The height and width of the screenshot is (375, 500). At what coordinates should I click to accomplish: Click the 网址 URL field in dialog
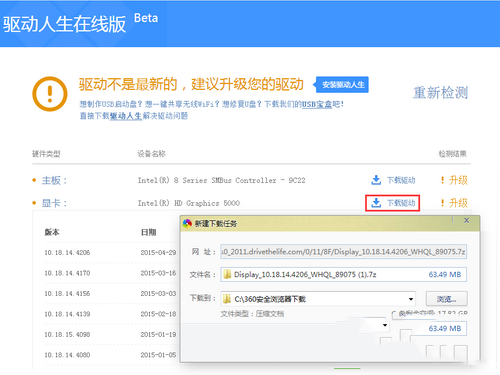343,252
